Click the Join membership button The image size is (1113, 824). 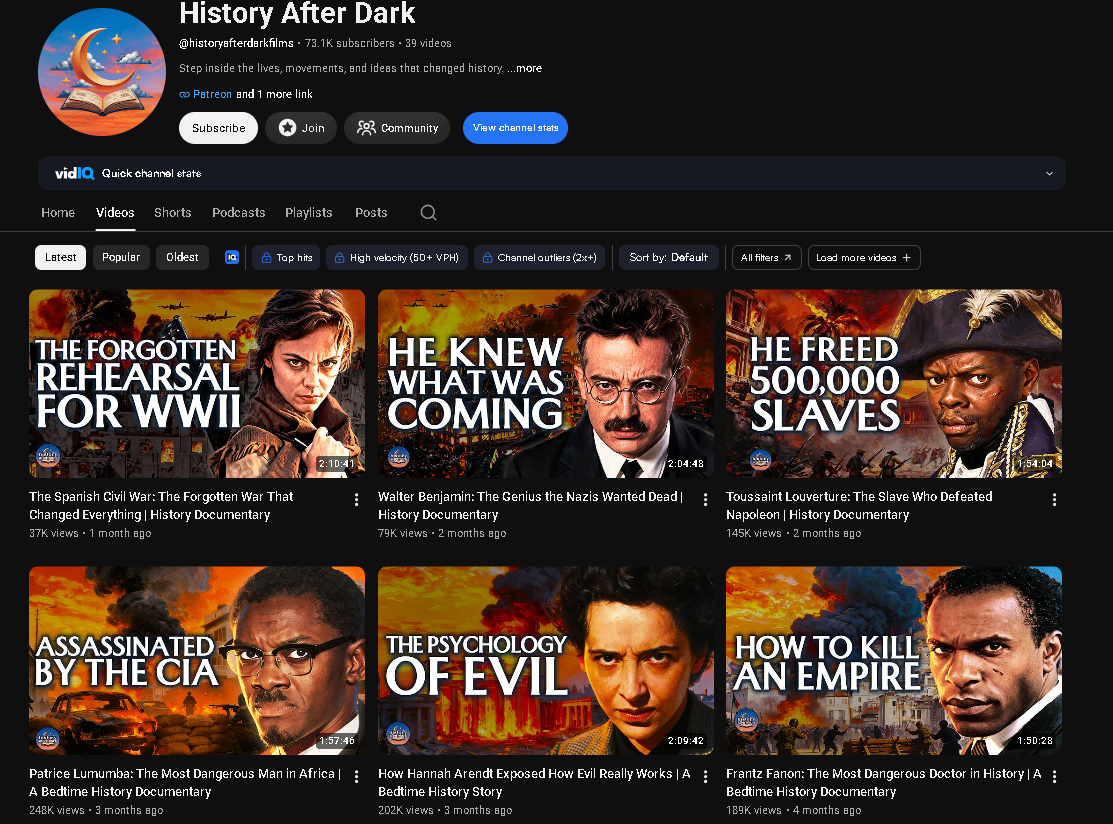301,128
